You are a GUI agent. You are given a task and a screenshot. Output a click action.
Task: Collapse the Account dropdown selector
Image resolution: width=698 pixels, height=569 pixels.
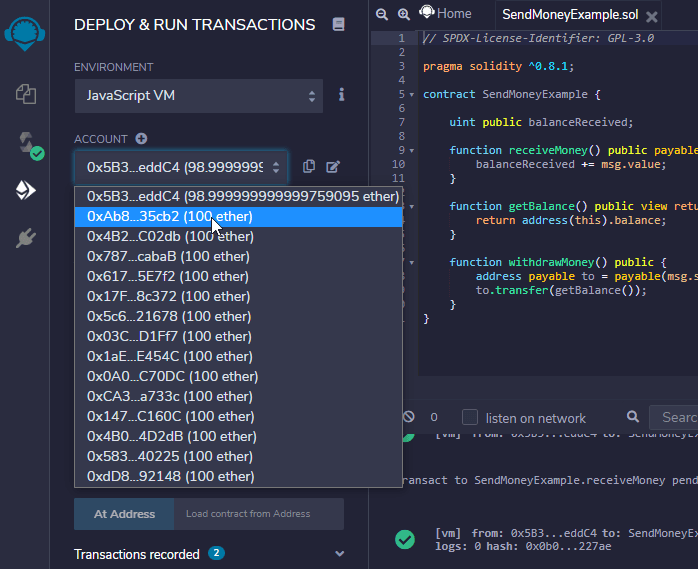click(x=181, y=167)
